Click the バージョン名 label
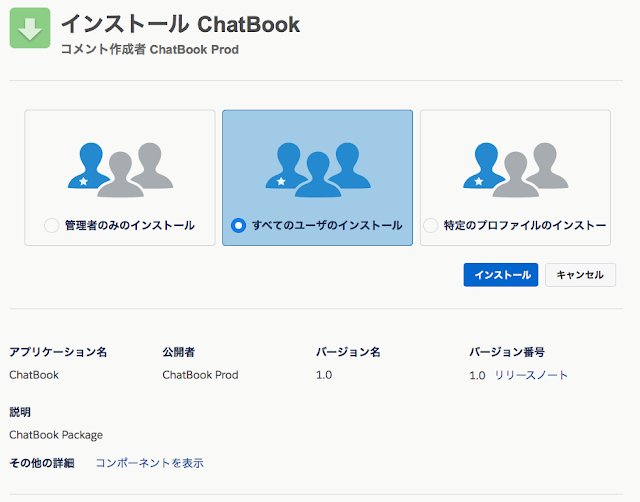This screenshot has width=640, height=502. (348, 352)
